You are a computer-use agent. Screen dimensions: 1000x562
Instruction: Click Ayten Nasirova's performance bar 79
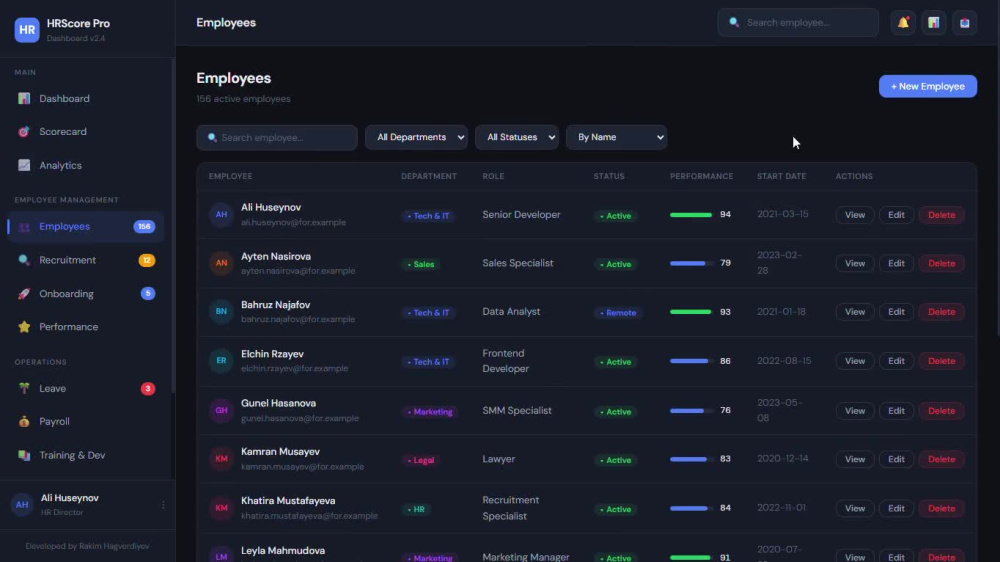coord(692,263)
